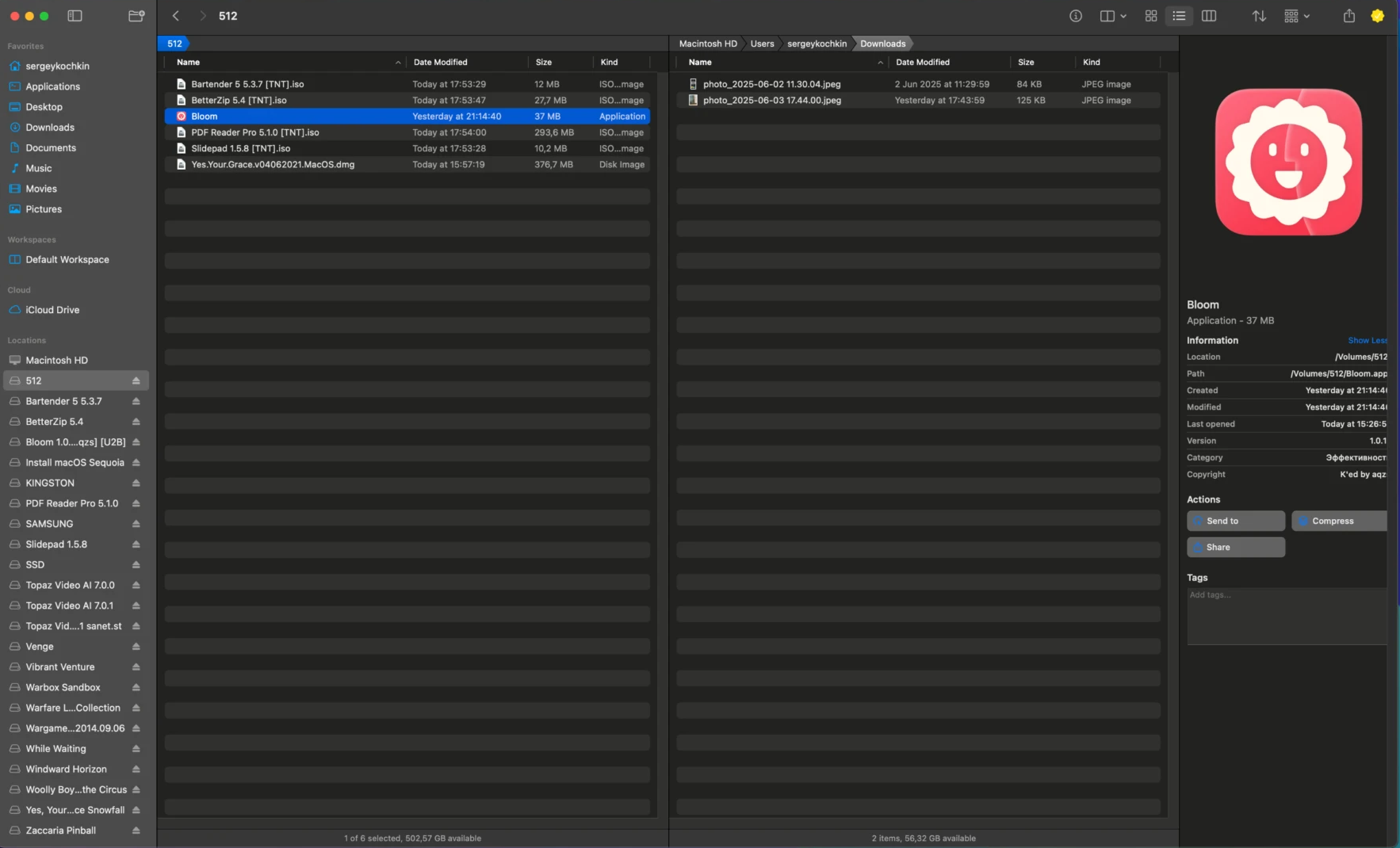This screenshot has width=1400, height=848.
Task: Click Show Less in Information section
Action: point(1367,341)
